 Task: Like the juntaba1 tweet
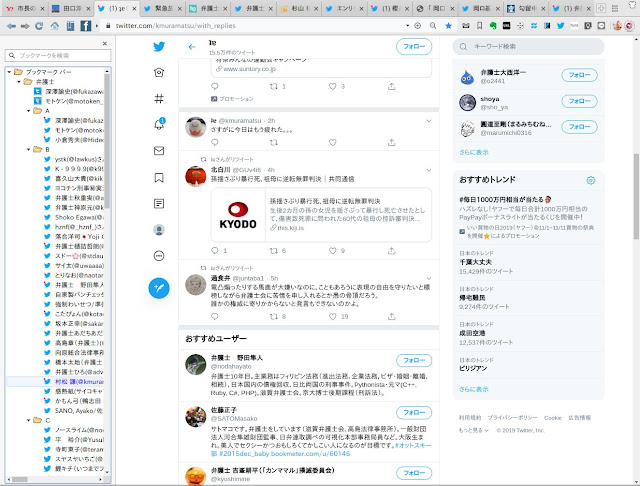click(x=333, y=316)
